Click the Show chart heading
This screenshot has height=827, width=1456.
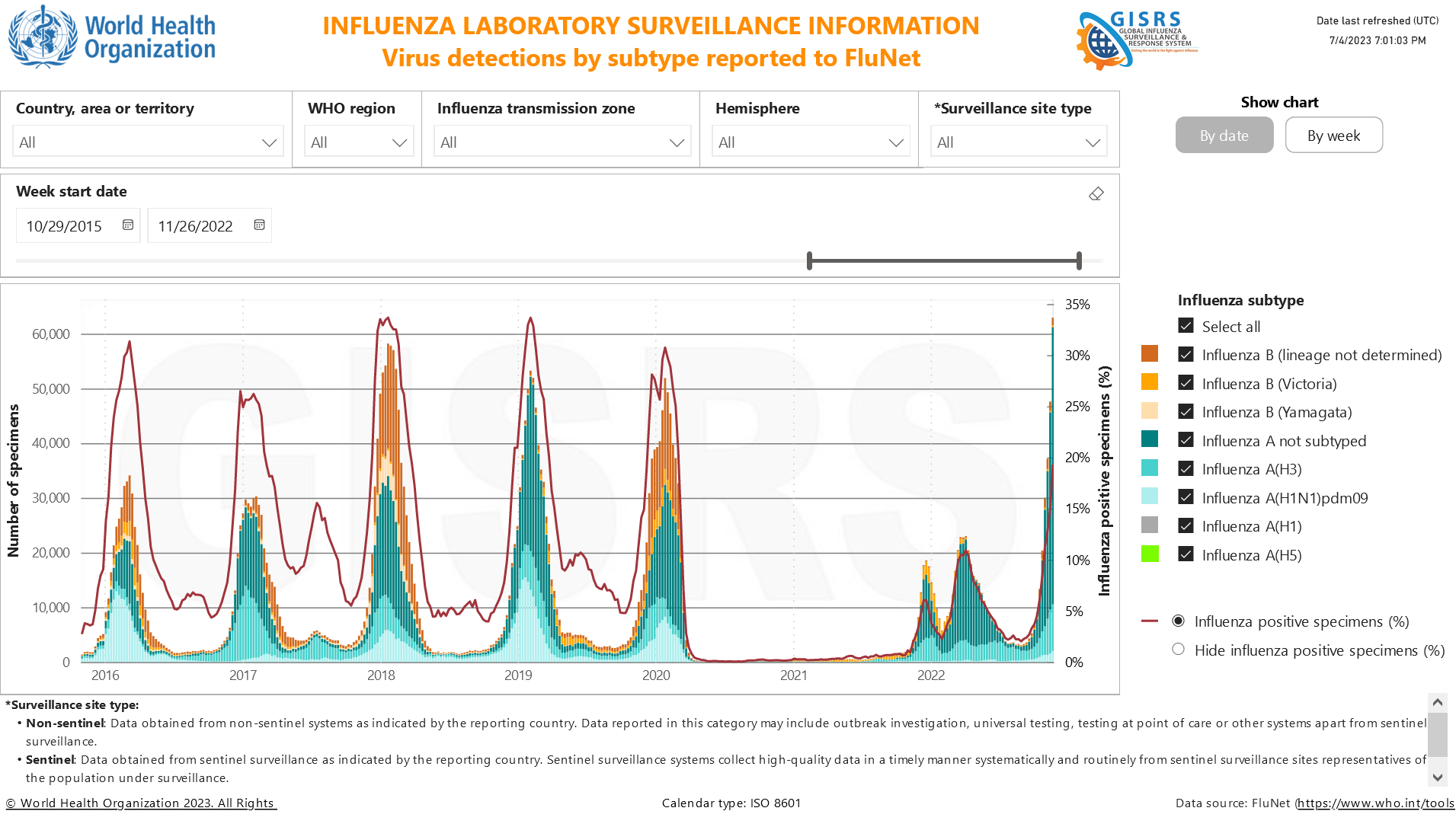coord(1279,102)
